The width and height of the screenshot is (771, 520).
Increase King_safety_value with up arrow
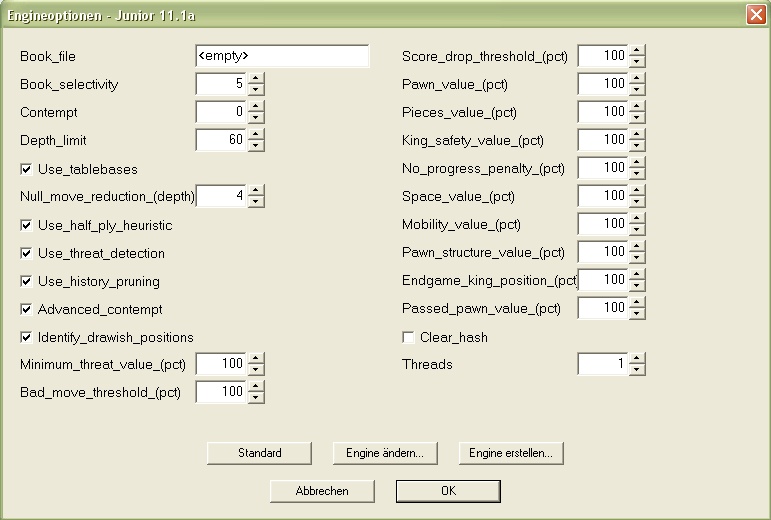[637, 134]
